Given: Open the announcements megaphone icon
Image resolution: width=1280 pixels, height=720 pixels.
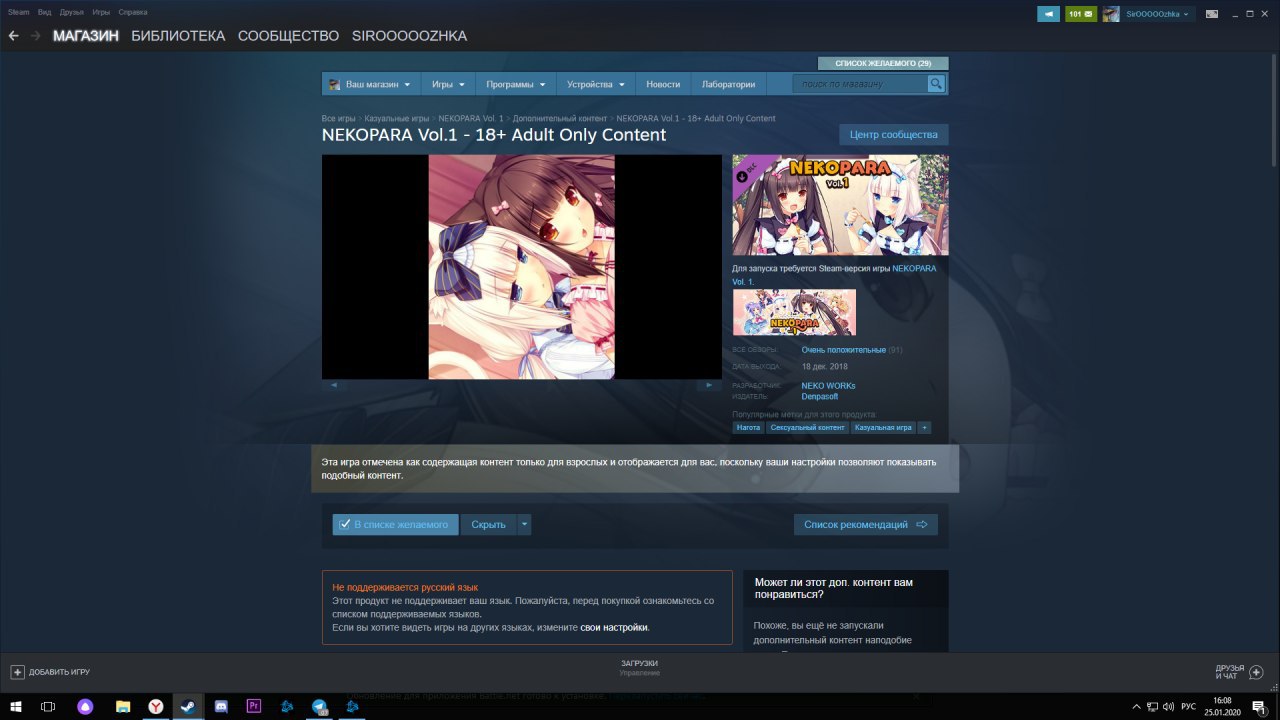Looking at the screenshot, I should (x=1048, y=14).
